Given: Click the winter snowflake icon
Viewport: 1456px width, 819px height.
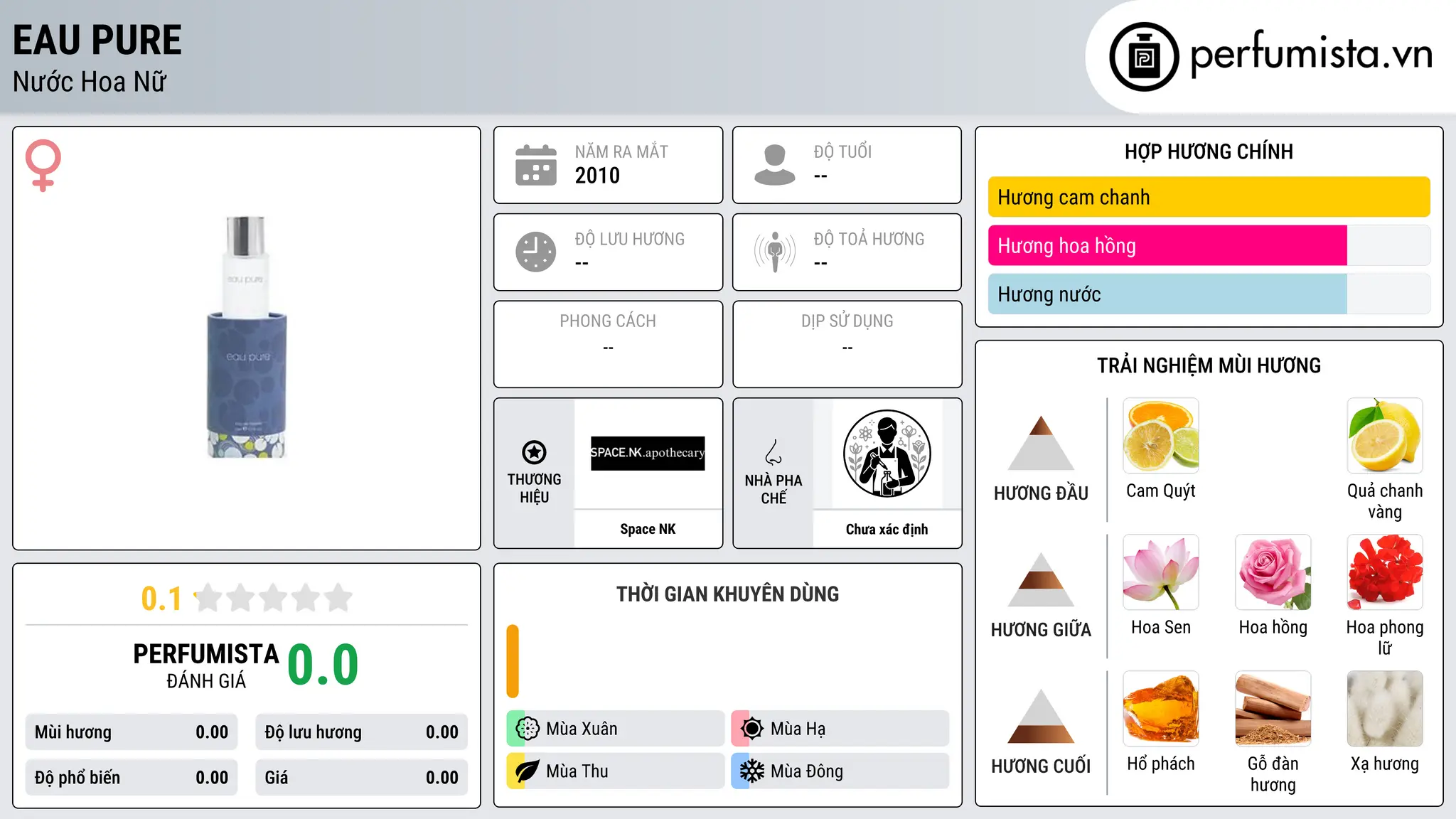Looking at the screenshot, I should [x=751, y=771].
